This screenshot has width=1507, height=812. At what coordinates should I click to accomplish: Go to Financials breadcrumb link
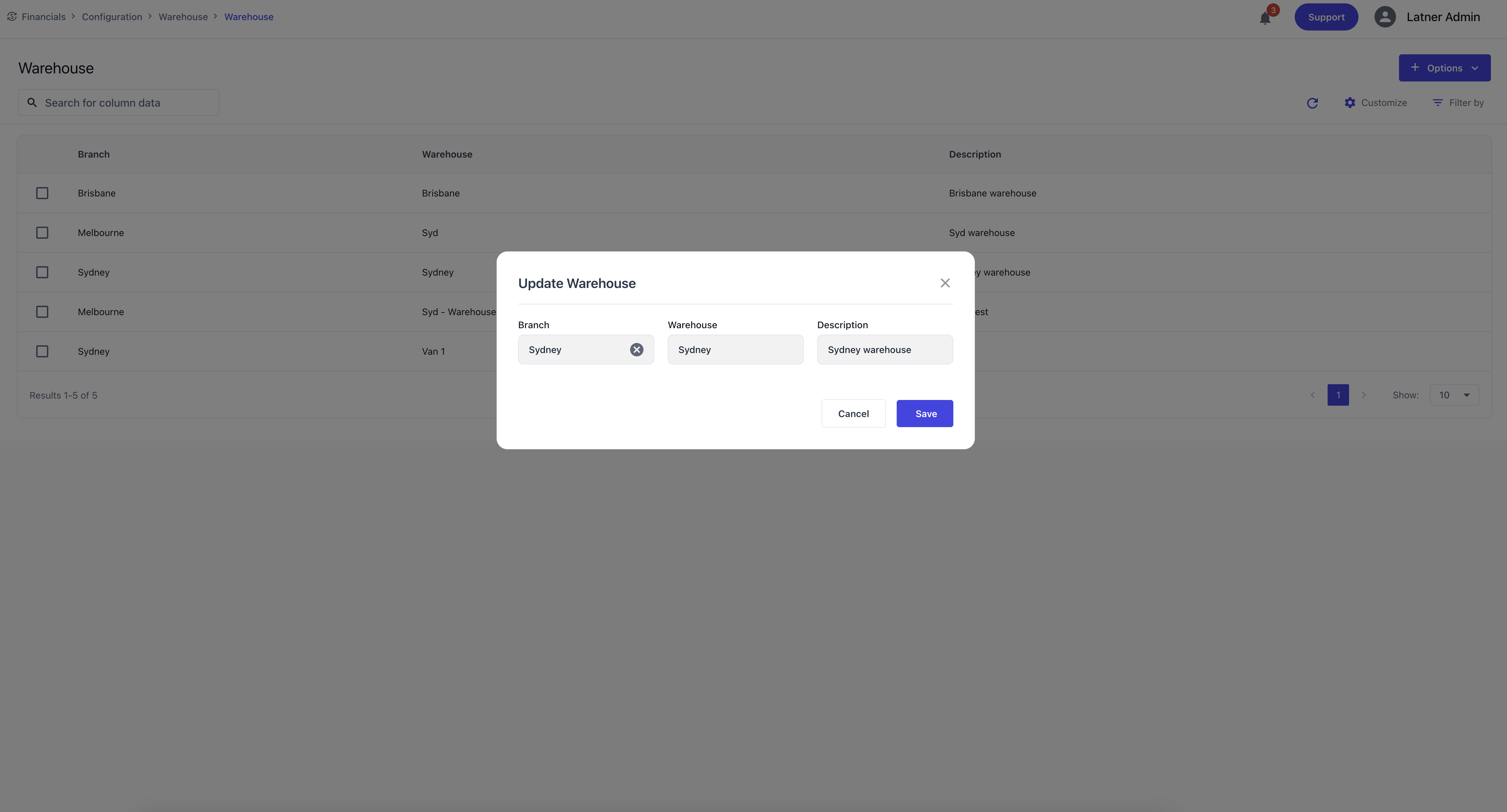click(43, 17)
